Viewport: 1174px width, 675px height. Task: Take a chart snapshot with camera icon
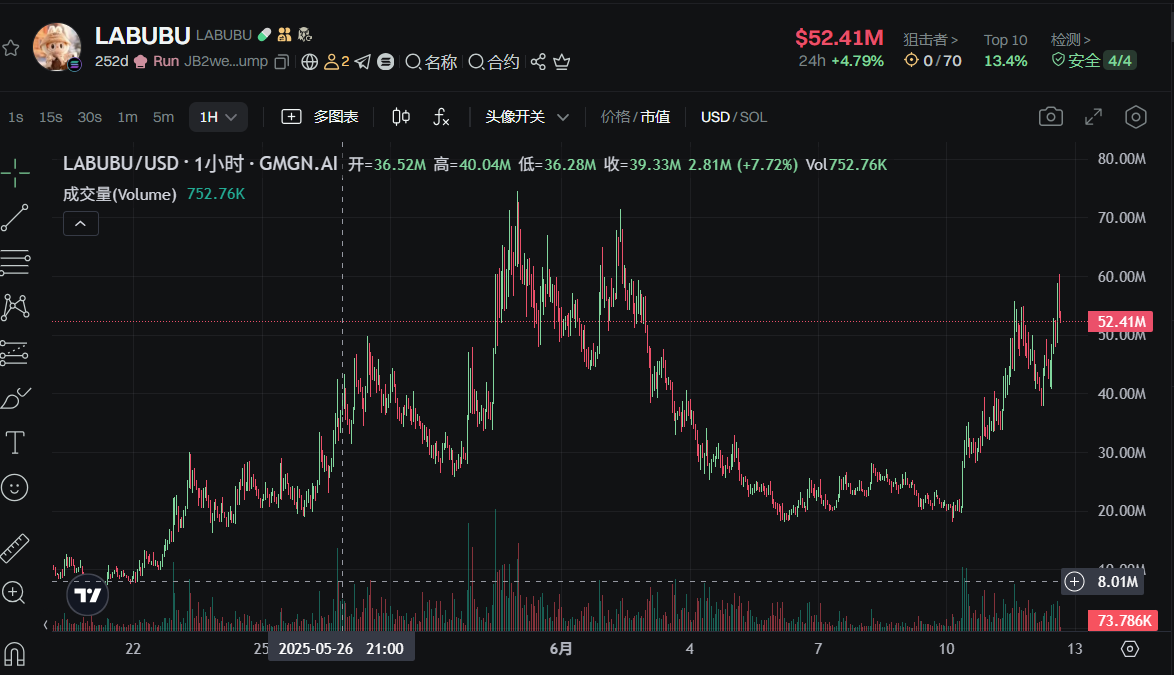pyautogui.click(x=1050, y=117)
